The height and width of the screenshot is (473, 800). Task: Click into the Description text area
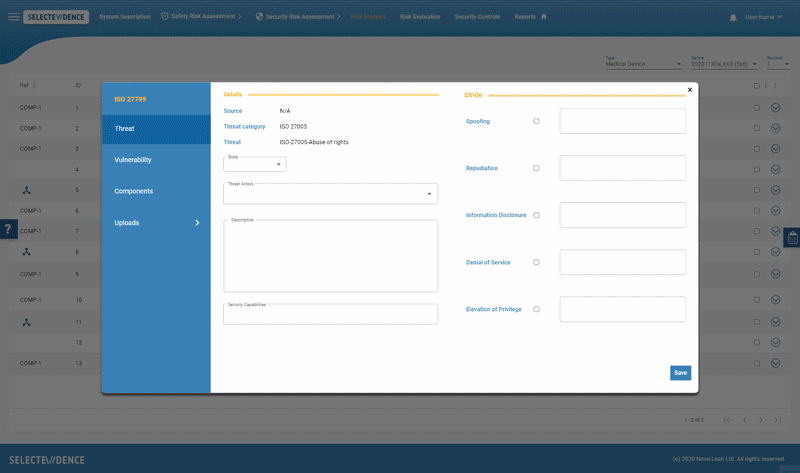(x=330, y=257)
